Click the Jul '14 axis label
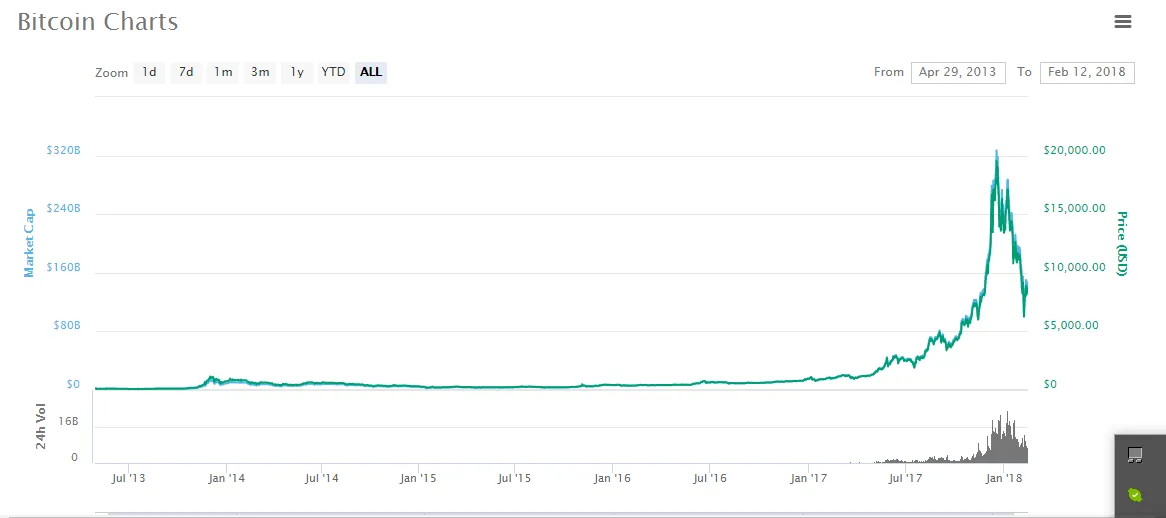Image resolution: width=1166 pixels, height=518 pixels. coord(323,478)
